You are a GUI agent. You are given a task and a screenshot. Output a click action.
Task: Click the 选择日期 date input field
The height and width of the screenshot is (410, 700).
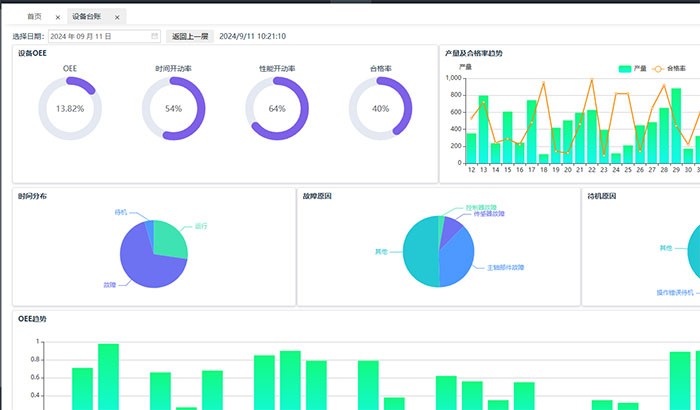click(x=104, y=36)
